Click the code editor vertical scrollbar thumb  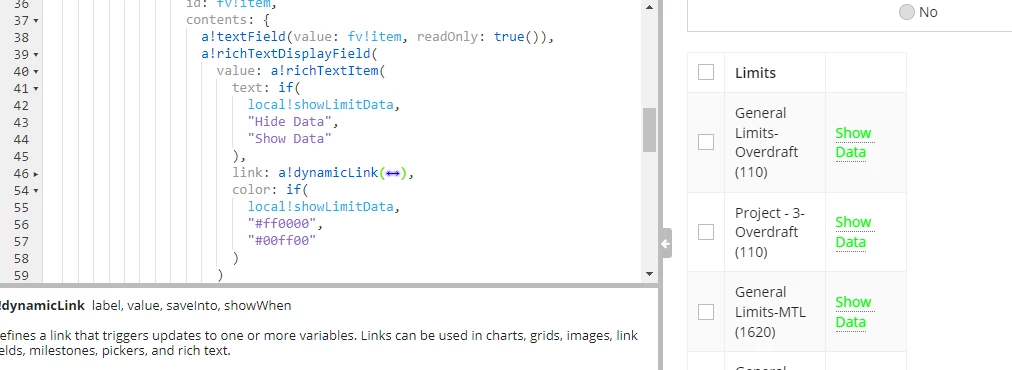click(649, 130)
